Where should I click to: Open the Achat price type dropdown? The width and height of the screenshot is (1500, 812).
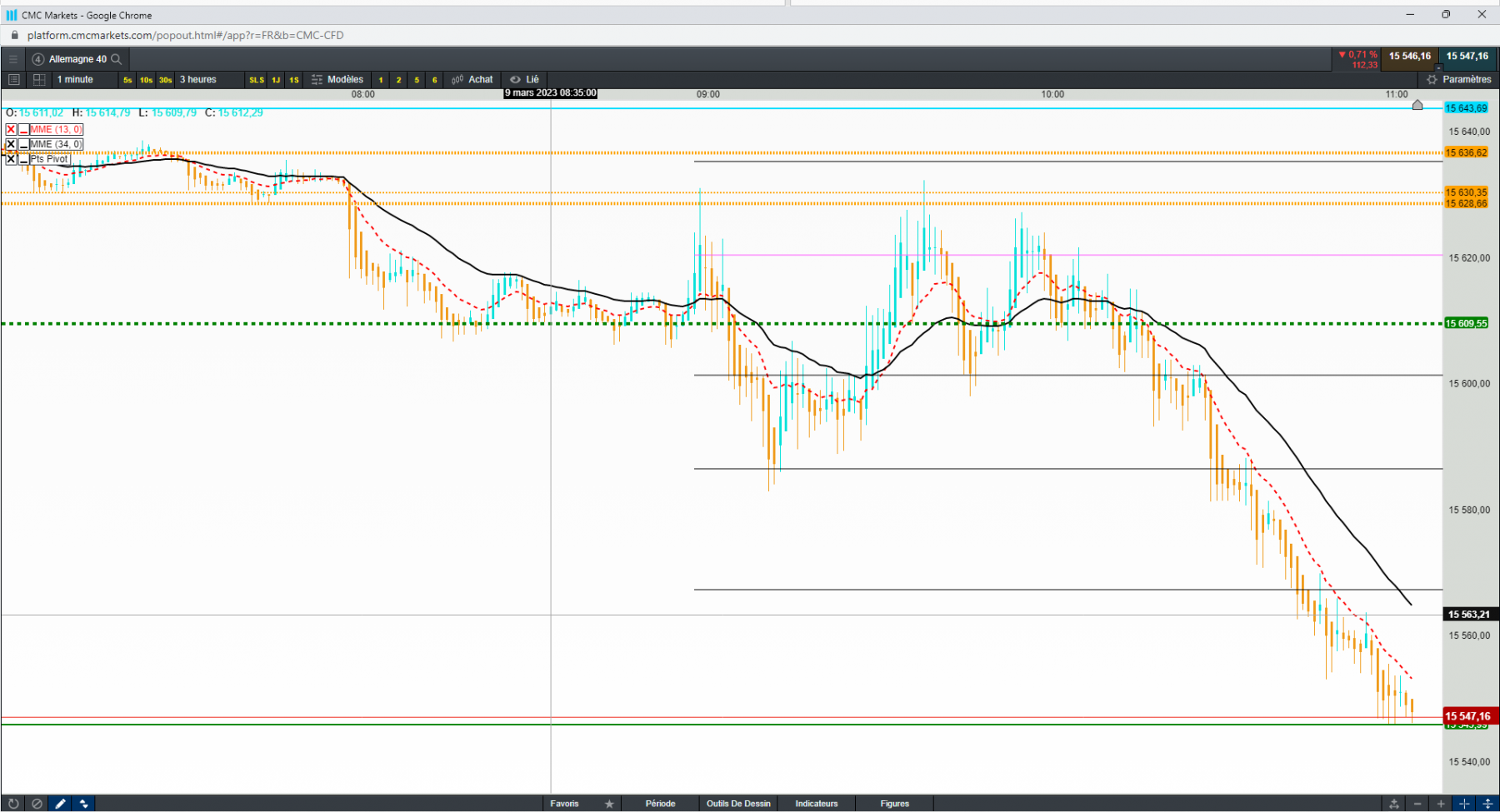(x=472, y=80)
